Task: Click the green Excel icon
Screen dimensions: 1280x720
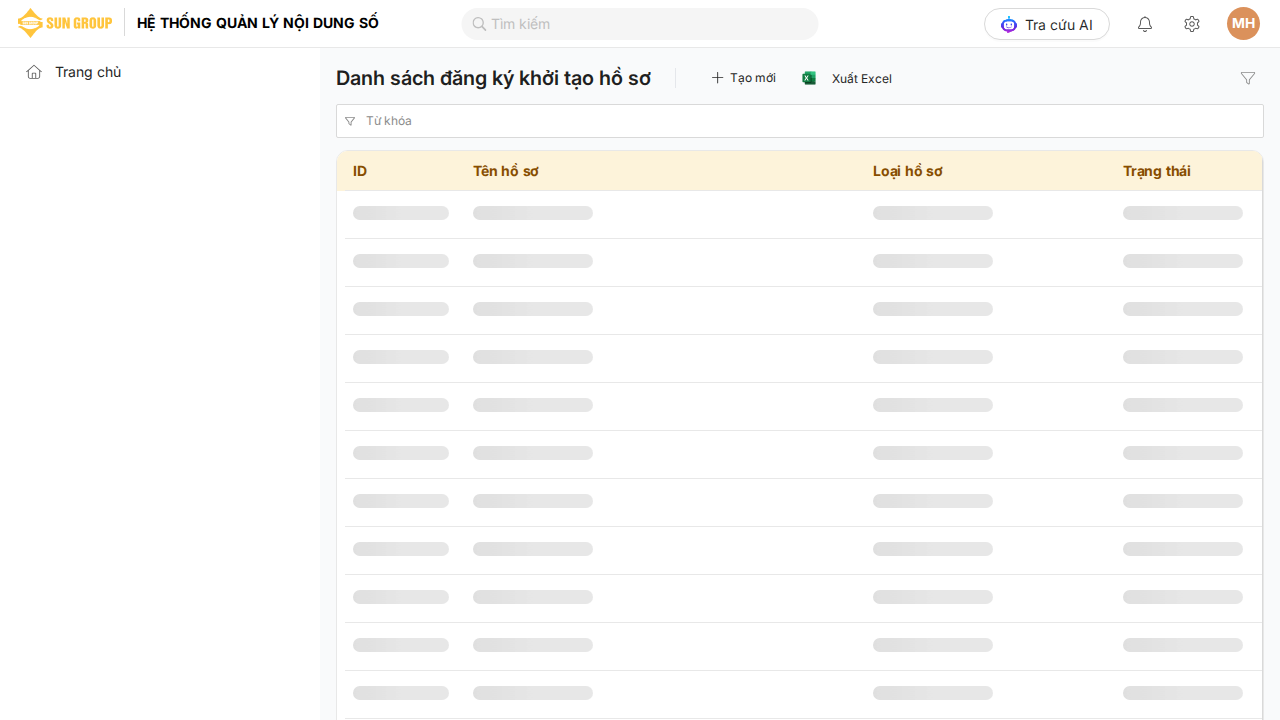Action: click(809, 78)
